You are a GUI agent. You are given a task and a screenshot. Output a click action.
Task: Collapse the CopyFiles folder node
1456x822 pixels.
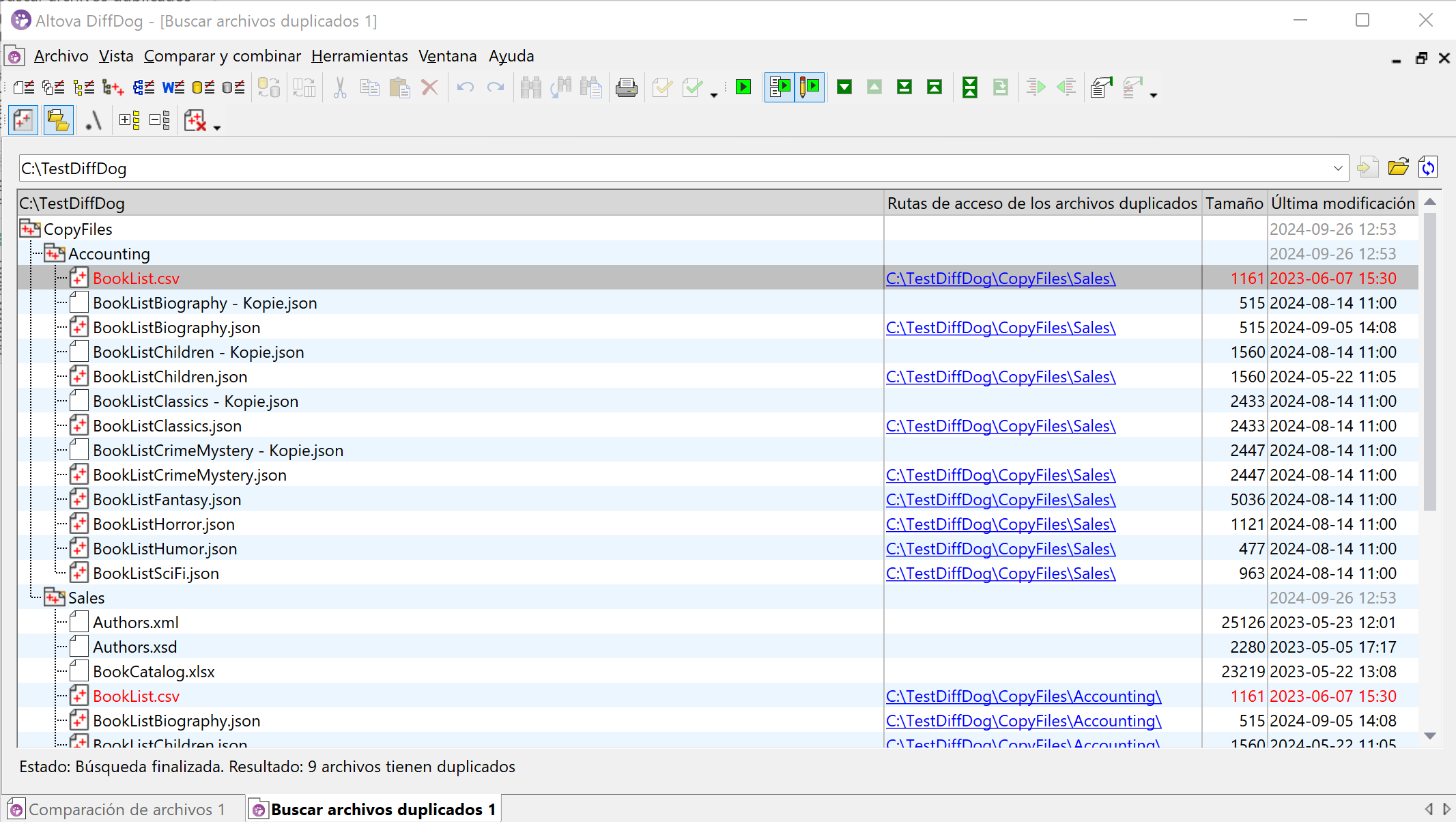click(30, 229)
